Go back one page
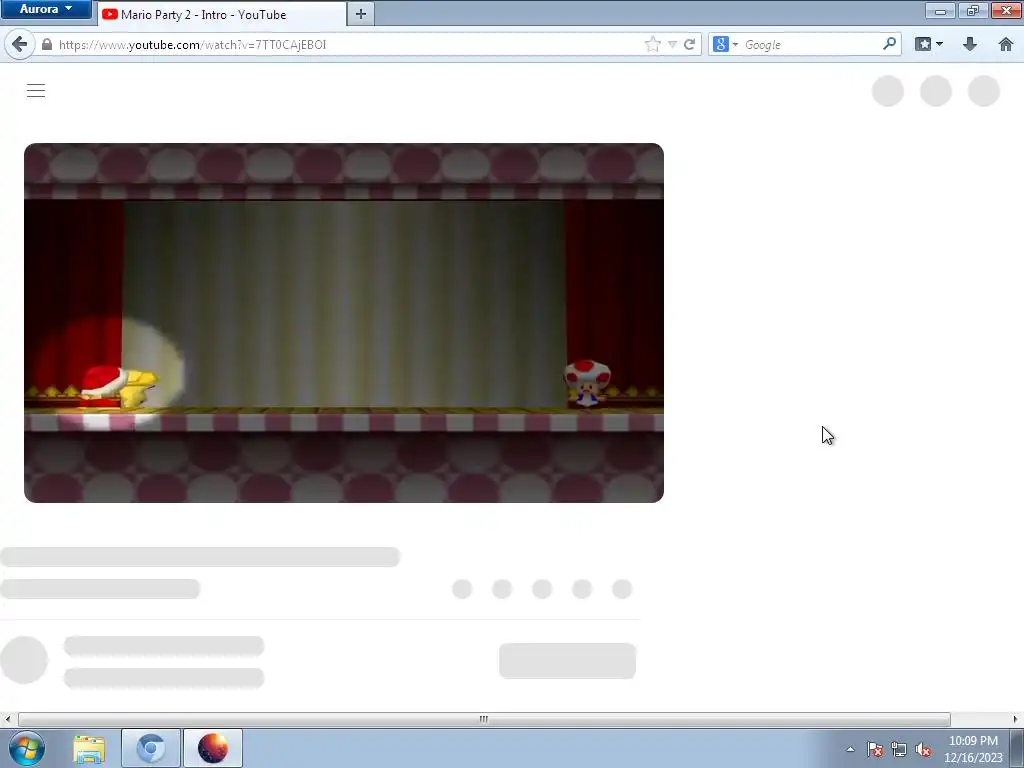Screen dimensions: 1024x768 20,44
